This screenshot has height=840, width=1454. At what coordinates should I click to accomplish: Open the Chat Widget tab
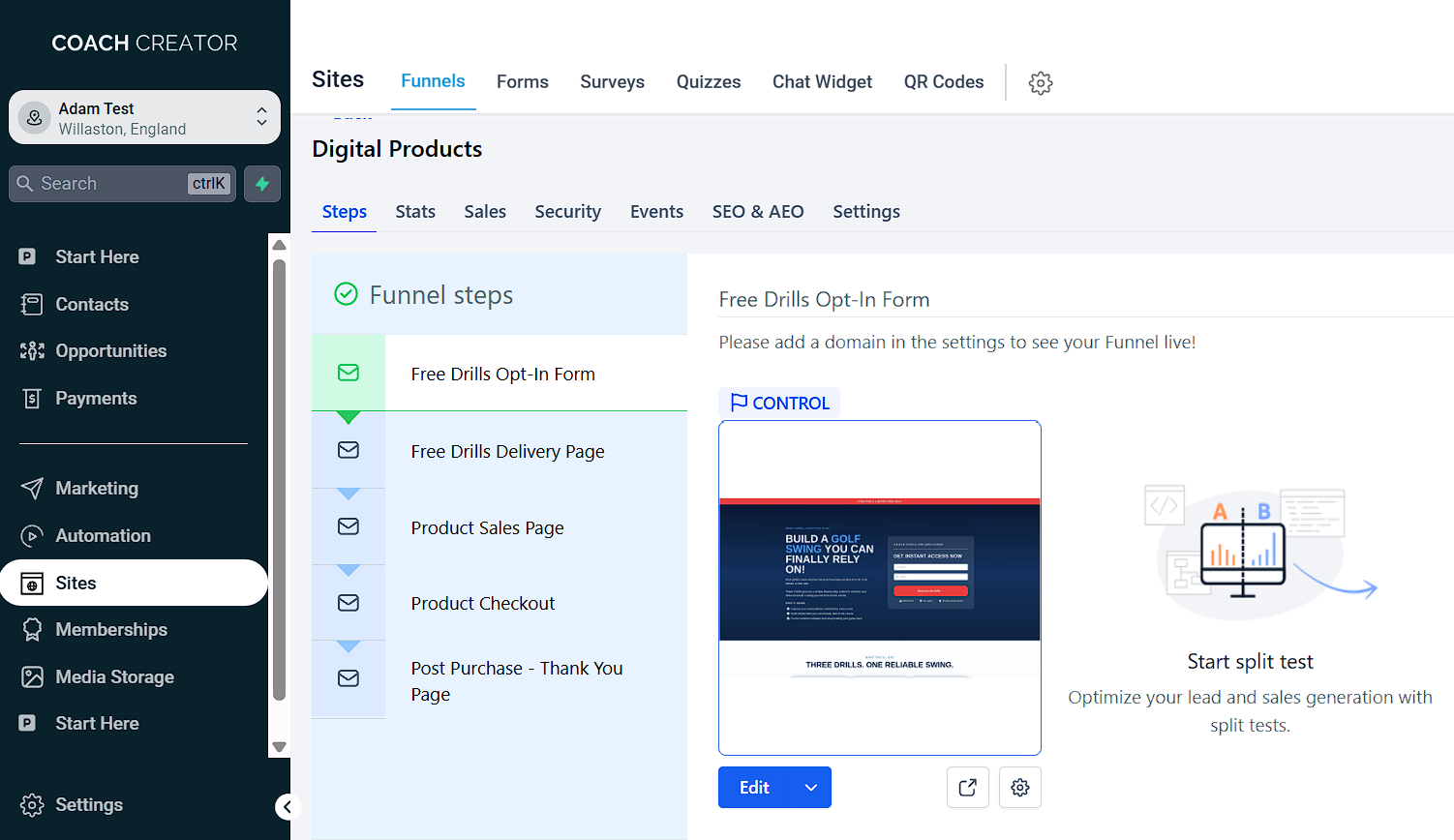pyautogui.click(x=823, y=82)
